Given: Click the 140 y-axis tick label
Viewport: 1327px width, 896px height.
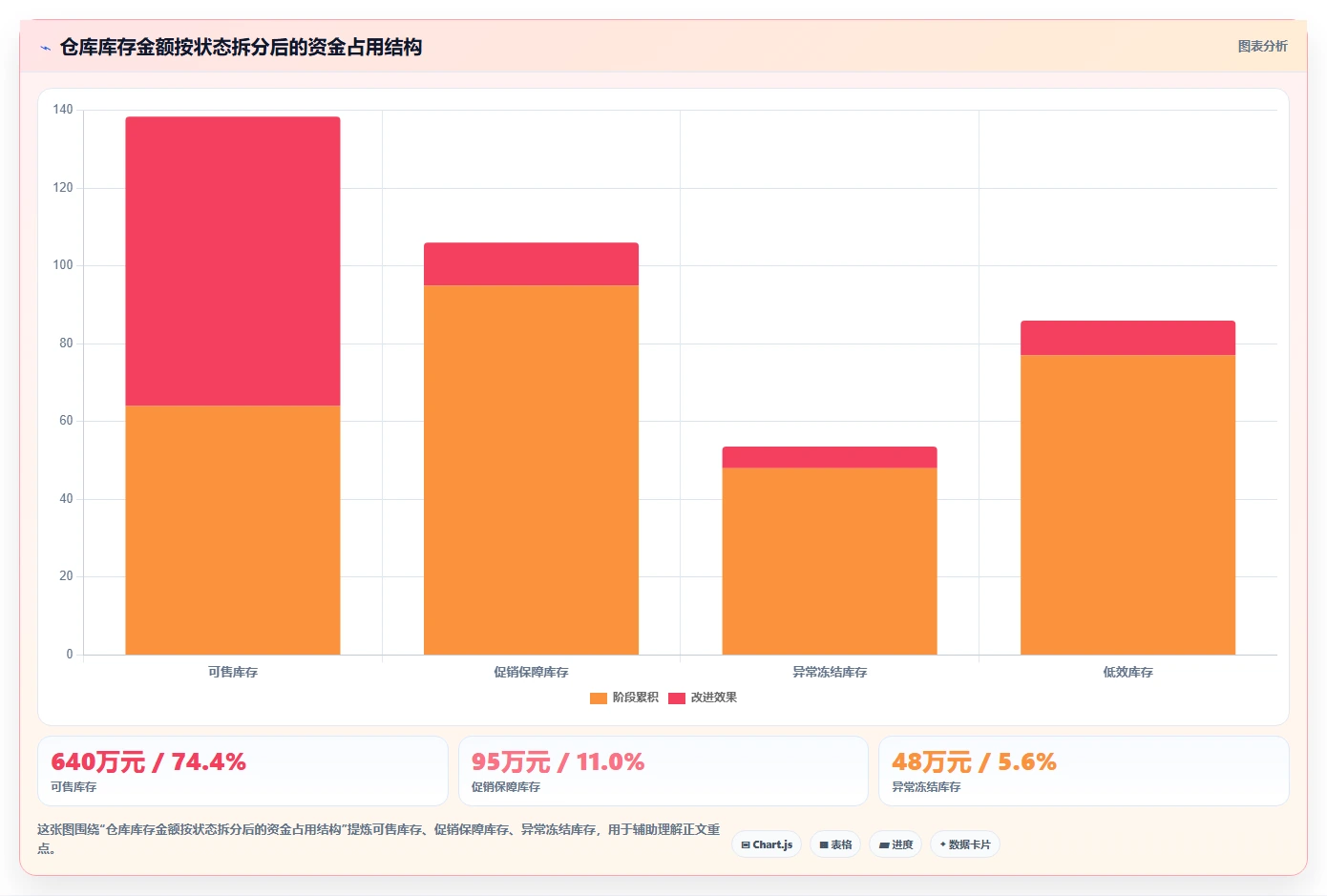Looking at the screenshot, I should tap(63, 110).
